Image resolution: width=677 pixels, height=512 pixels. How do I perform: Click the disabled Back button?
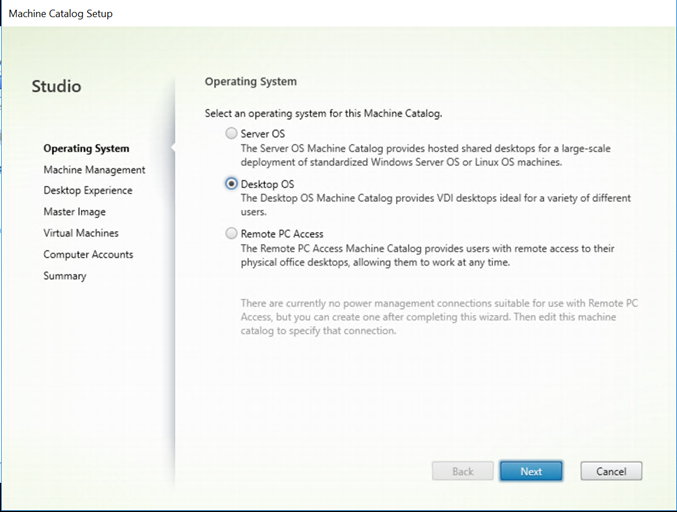462,471
